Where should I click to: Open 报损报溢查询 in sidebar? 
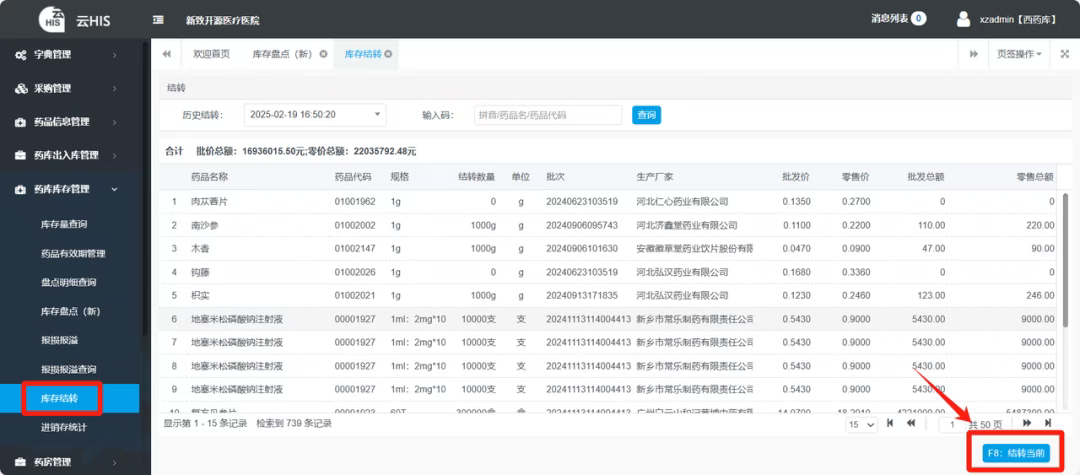pos(68,370)
